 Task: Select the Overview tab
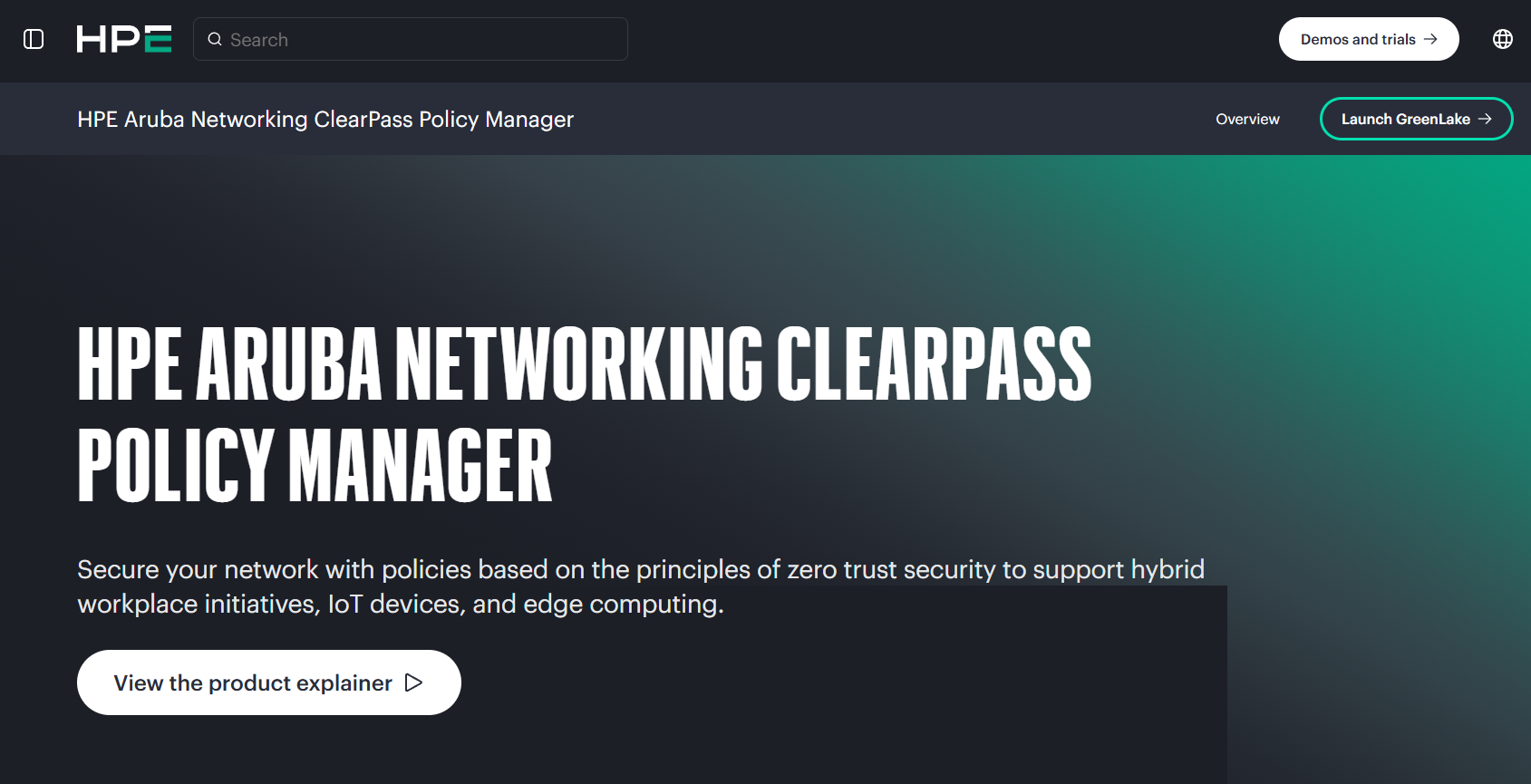point(1247,119)
